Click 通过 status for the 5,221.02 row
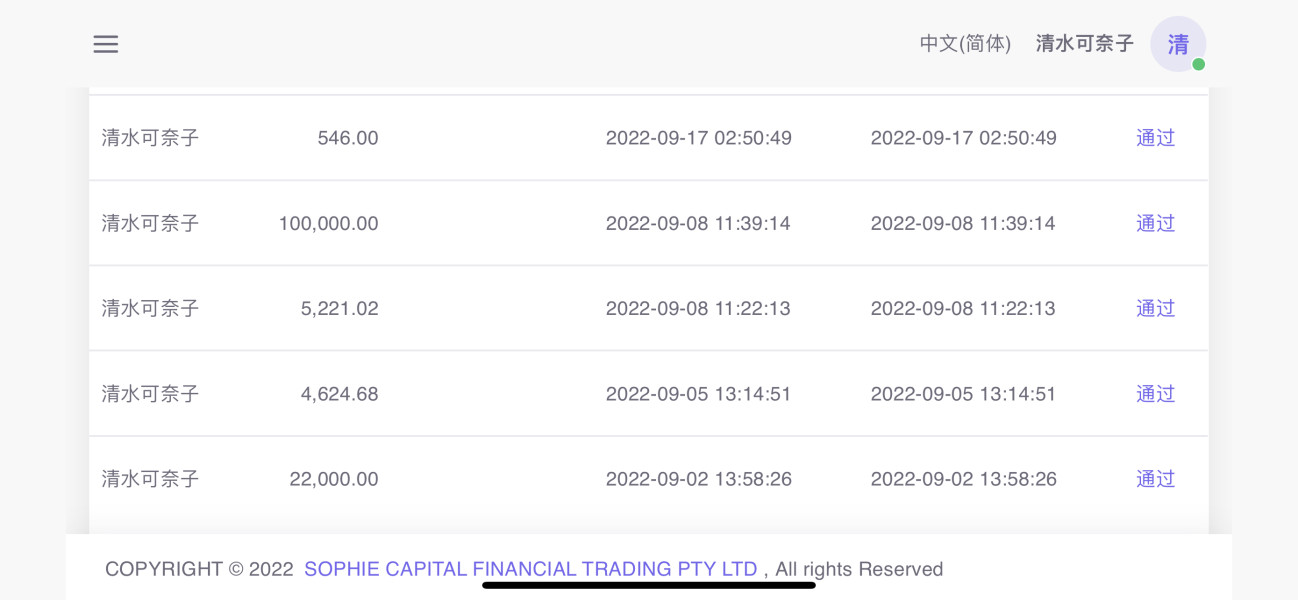Viewport: 1298px width, 600px height. (1155, 308)
